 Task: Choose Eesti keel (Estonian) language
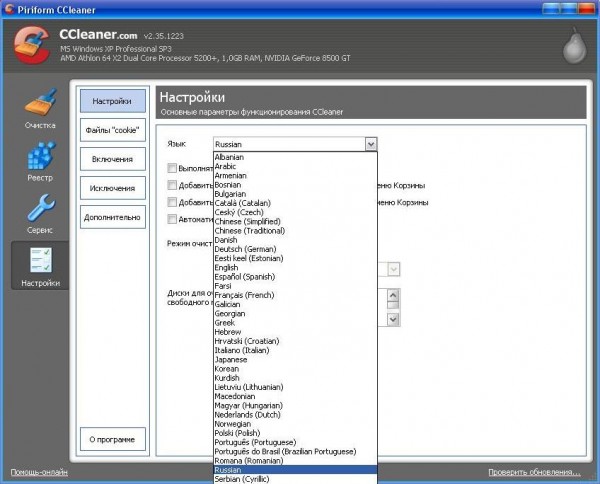click(x=295, y=258)
